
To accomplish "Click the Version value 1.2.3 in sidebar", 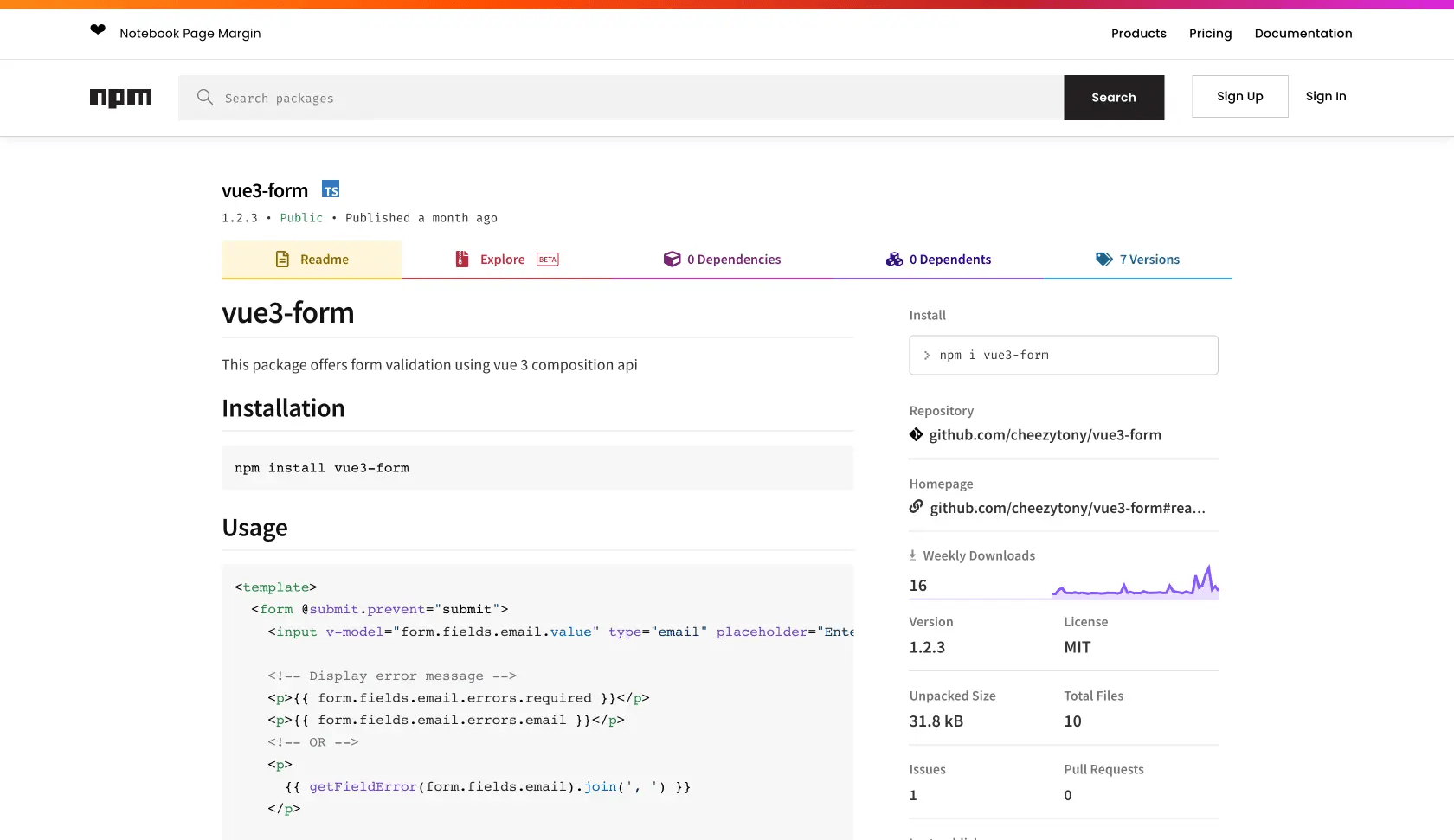I will (x=927, y=647).
